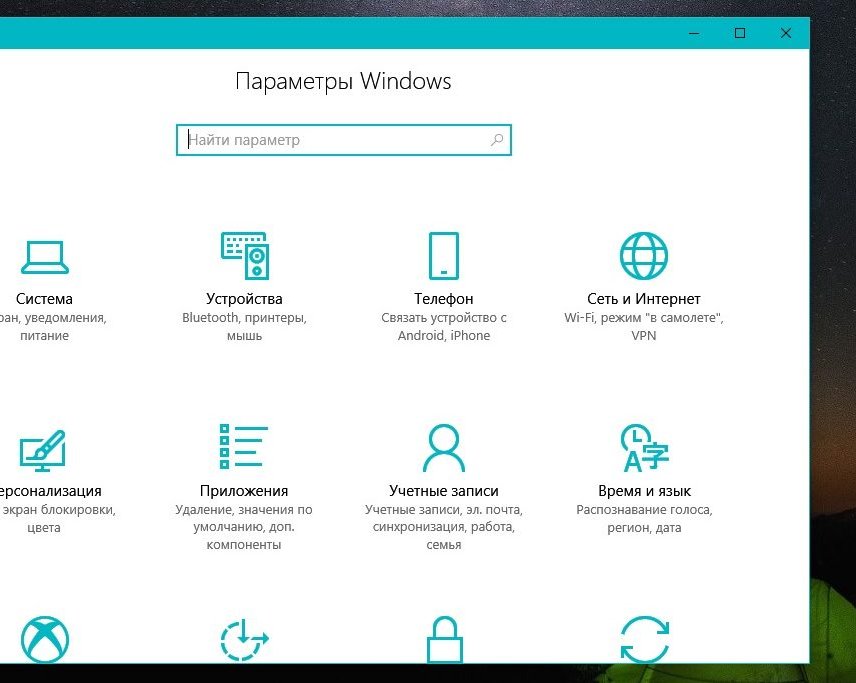
Task: Click the magnifier search icon
Action: (x=497, y=140)
